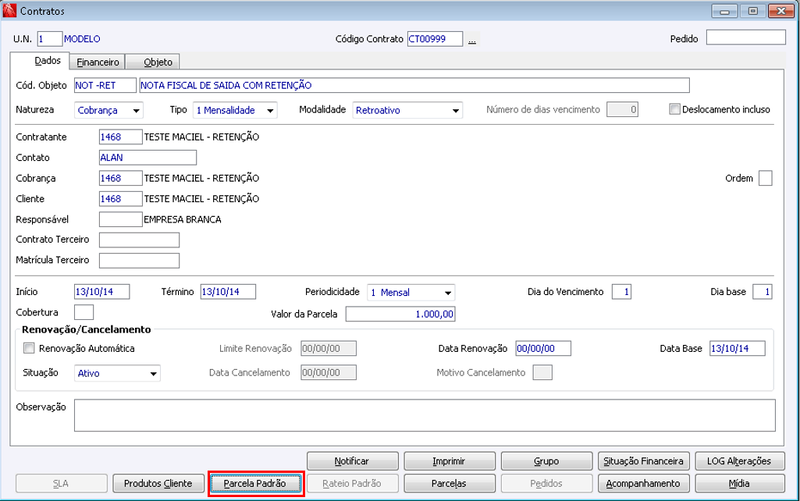Expand the Situação dropdown showing Ativo
The width and height of the screenshot is (800, 501).
[x=117, y=373]
